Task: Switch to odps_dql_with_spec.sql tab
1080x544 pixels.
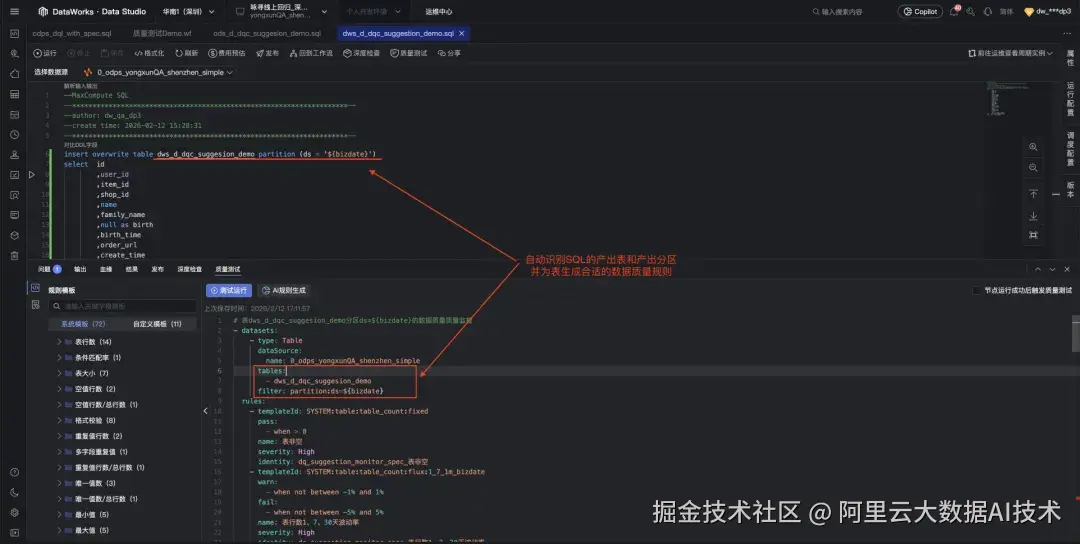Action: (71, 33)
